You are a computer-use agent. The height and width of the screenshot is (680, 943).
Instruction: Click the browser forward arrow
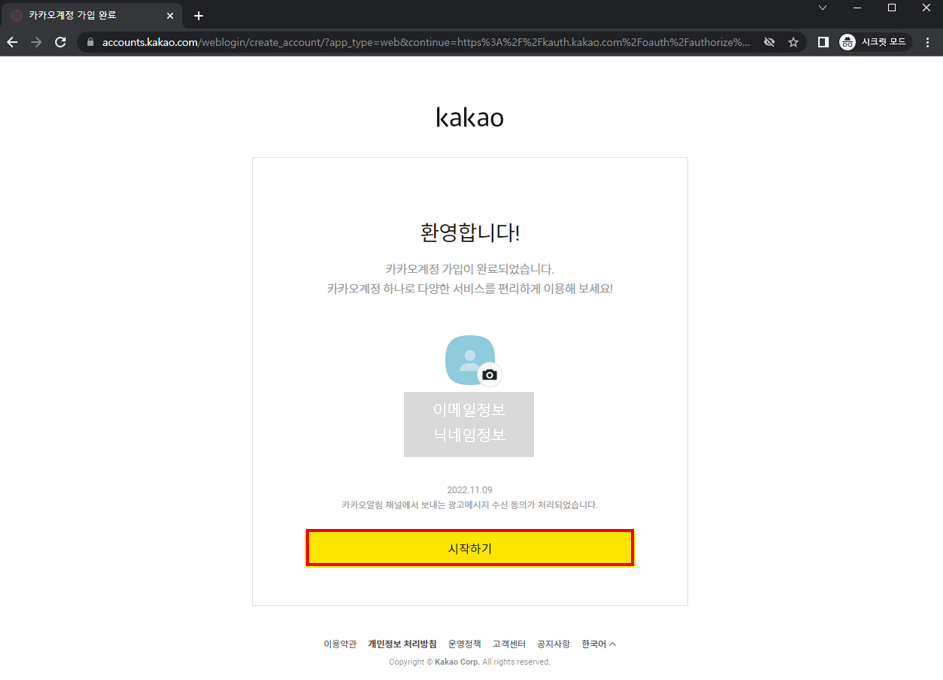point(36,42)
